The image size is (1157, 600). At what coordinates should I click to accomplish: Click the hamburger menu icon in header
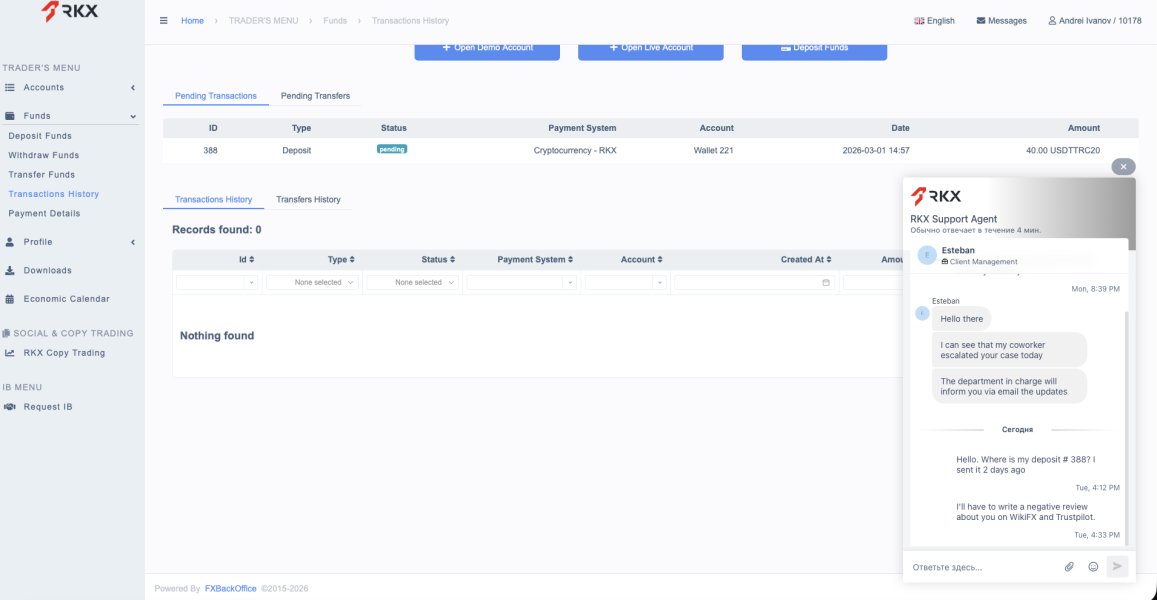(x=164, y=21)
